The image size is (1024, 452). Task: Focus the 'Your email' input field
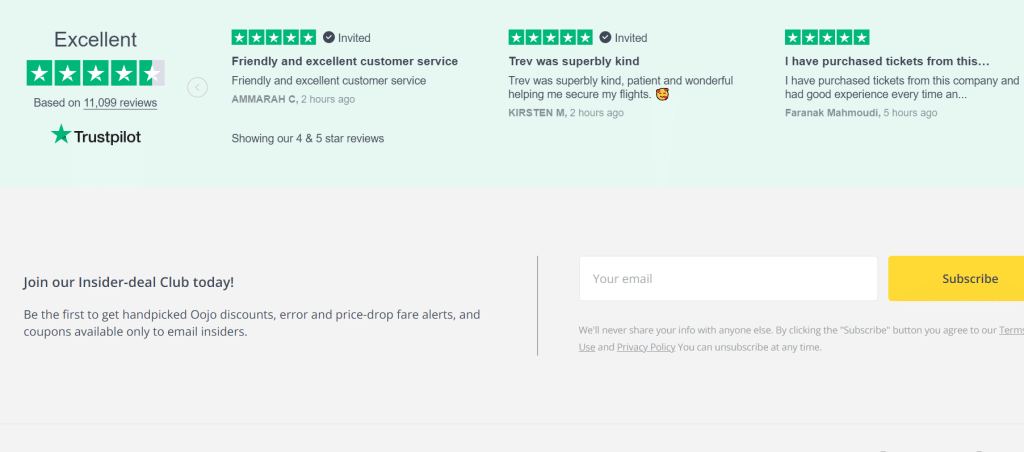728,279
